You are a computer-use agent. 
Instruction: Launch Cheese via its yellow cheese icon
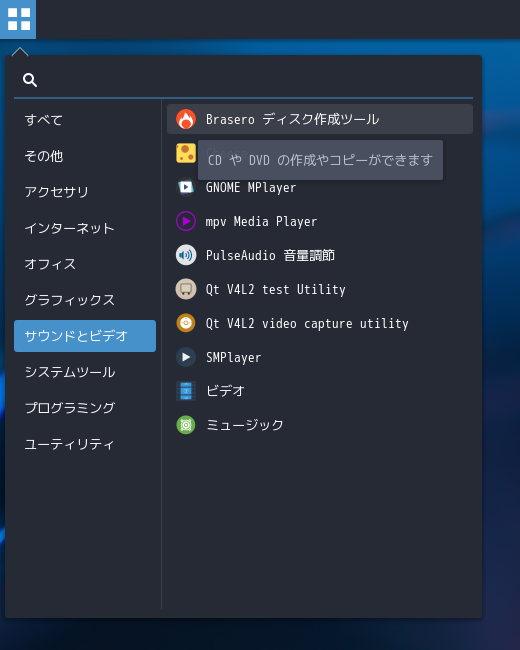[186, 153]
